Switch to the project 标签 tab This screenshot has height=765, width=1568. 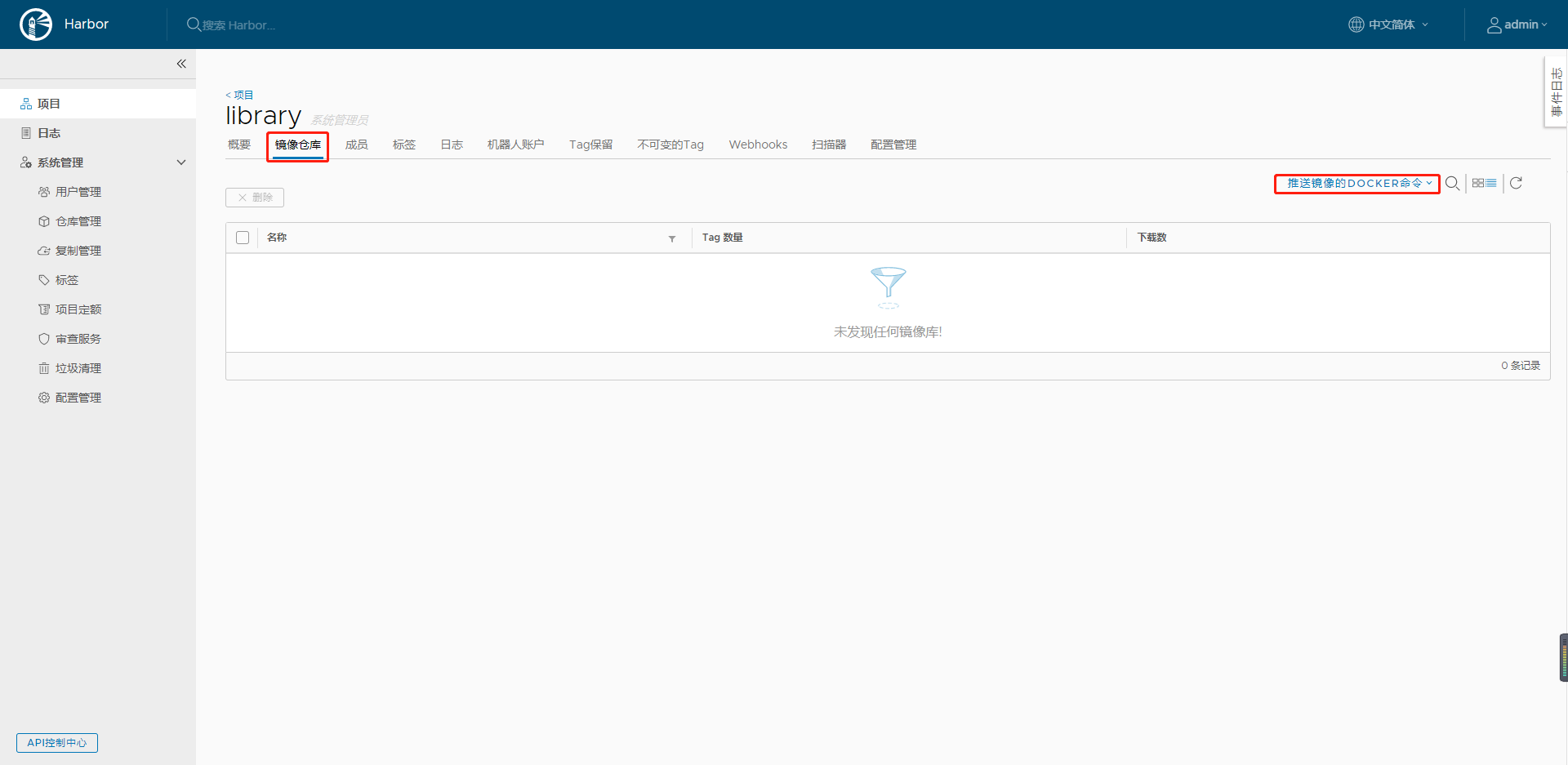pyautogui.click(x=404, y=145)
